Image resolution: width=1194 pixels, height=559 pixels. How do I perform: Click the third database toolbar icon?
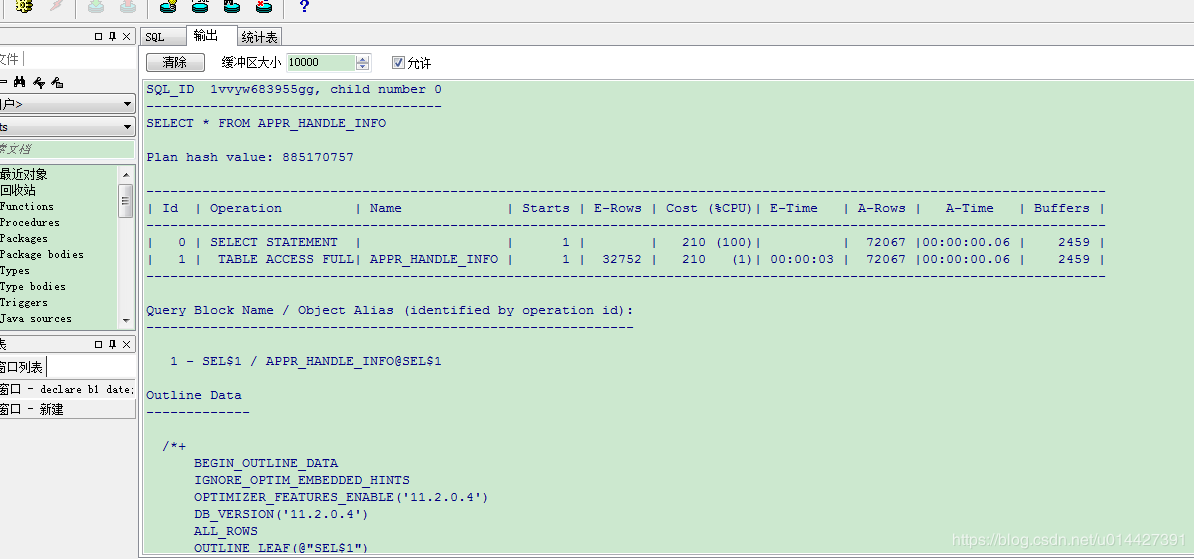232,7
